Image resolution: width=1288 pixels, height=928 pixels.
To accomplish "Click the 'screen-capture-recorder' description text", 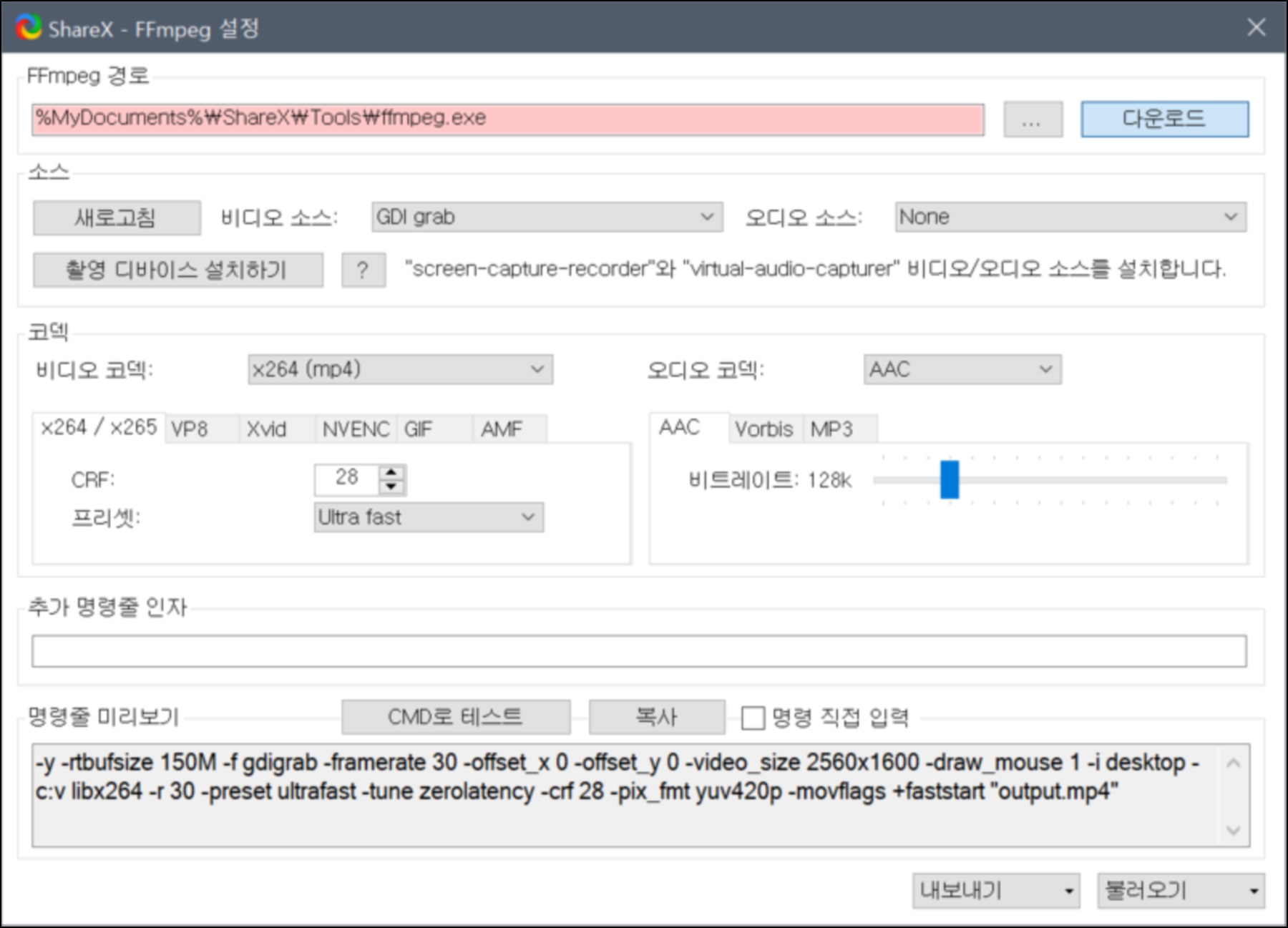I will coord(815,269).
